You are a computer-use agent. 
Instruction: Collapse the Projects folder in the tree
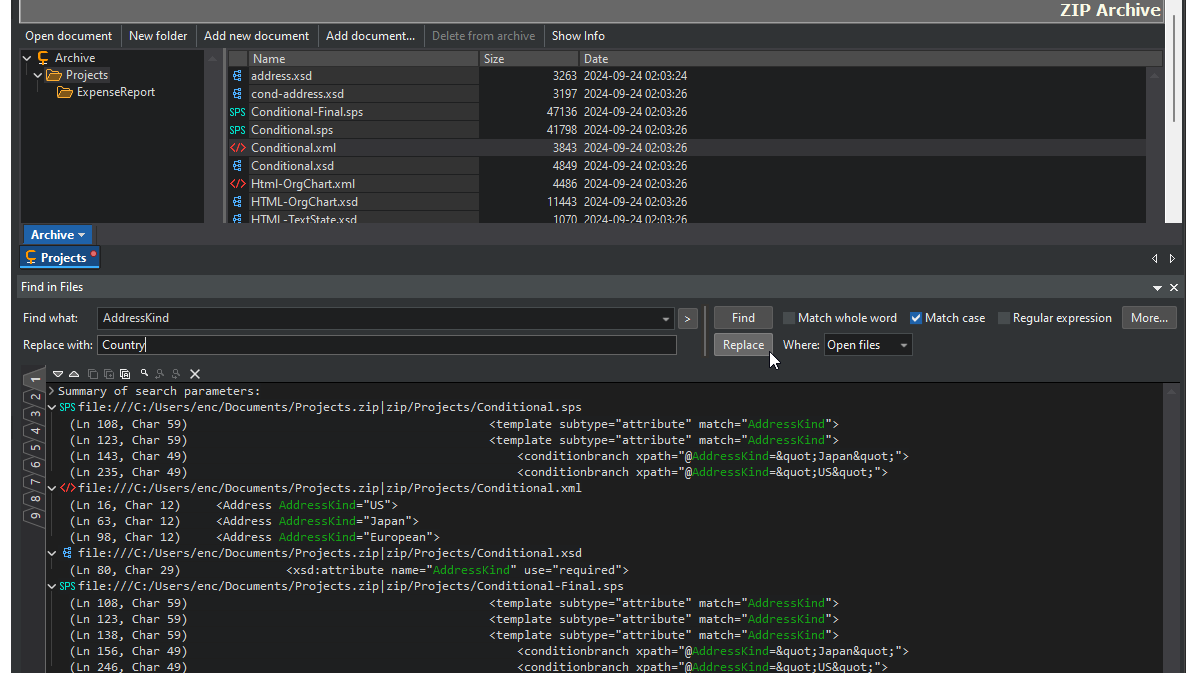[x=37, y=74]
